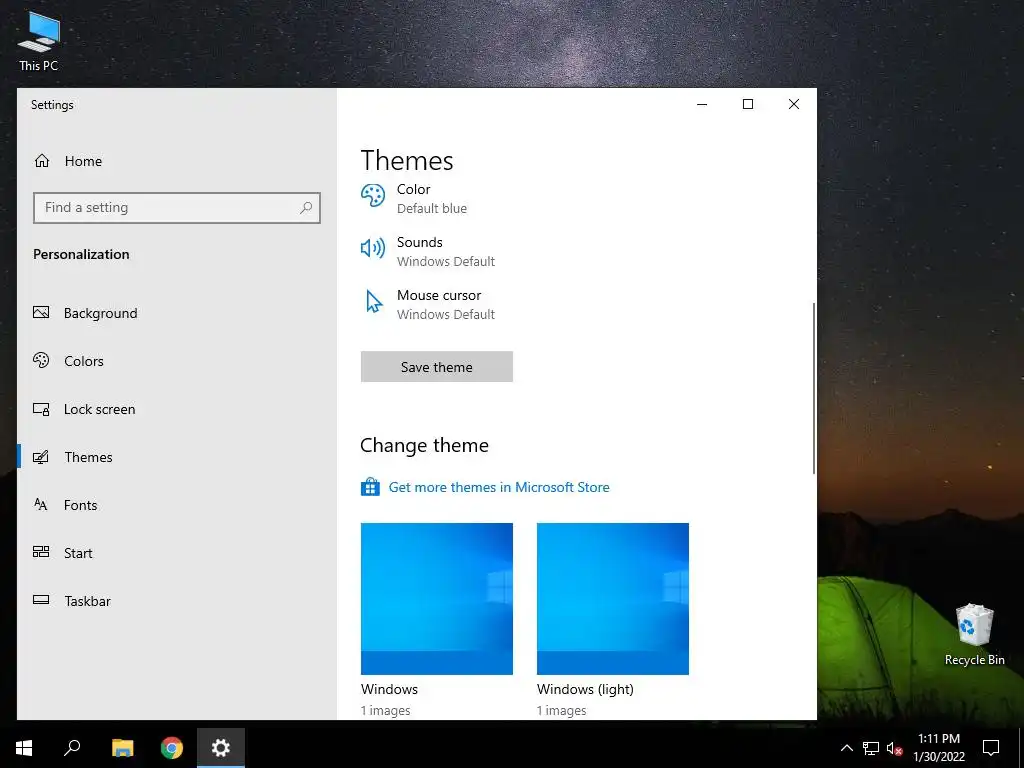Click the blue Color palette icon
This screenshot has height=768, width=1024.
(373, 195)
